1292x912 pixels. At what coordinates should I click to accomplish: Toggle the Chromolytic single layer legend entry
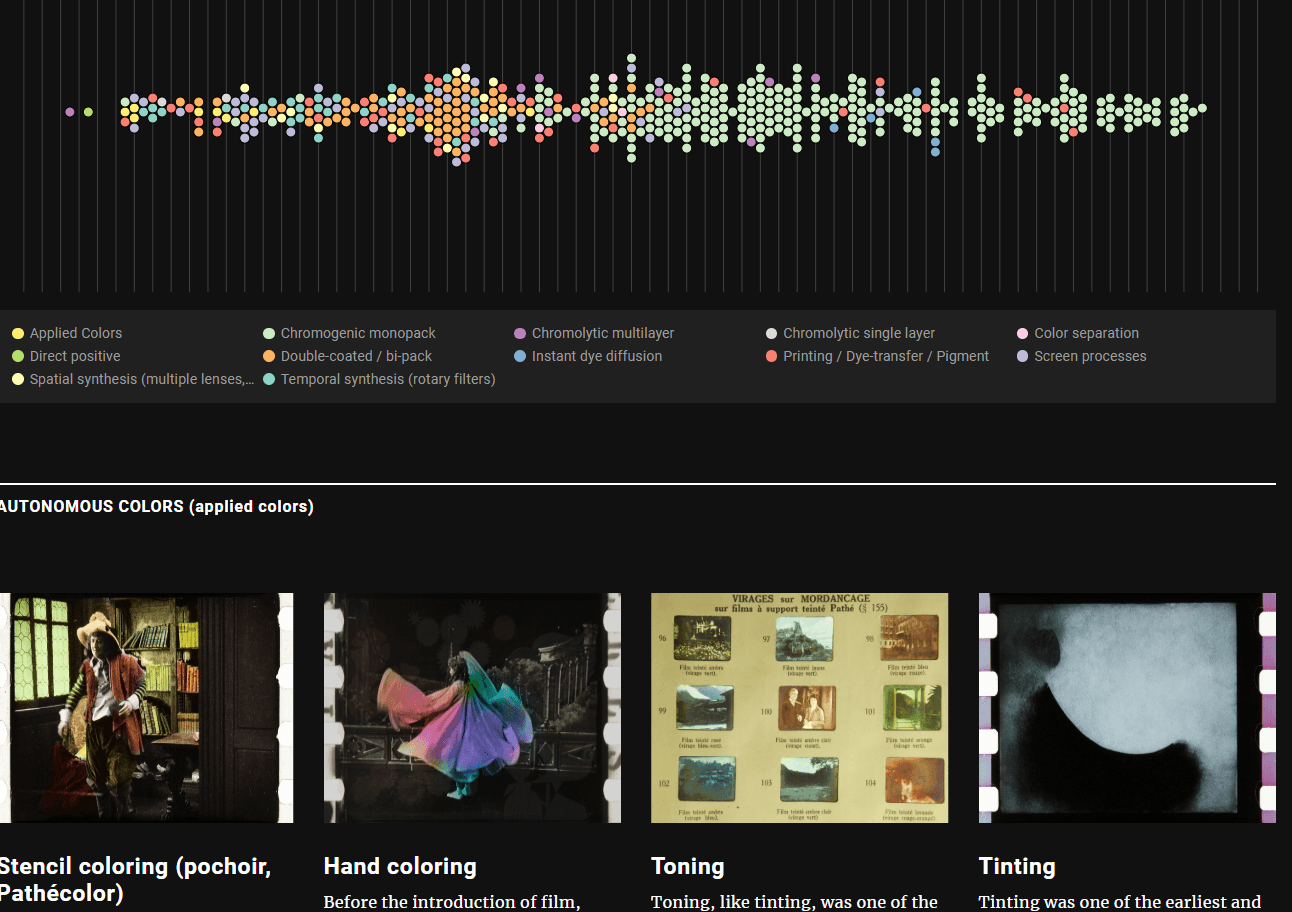click(x=850, y=333)
